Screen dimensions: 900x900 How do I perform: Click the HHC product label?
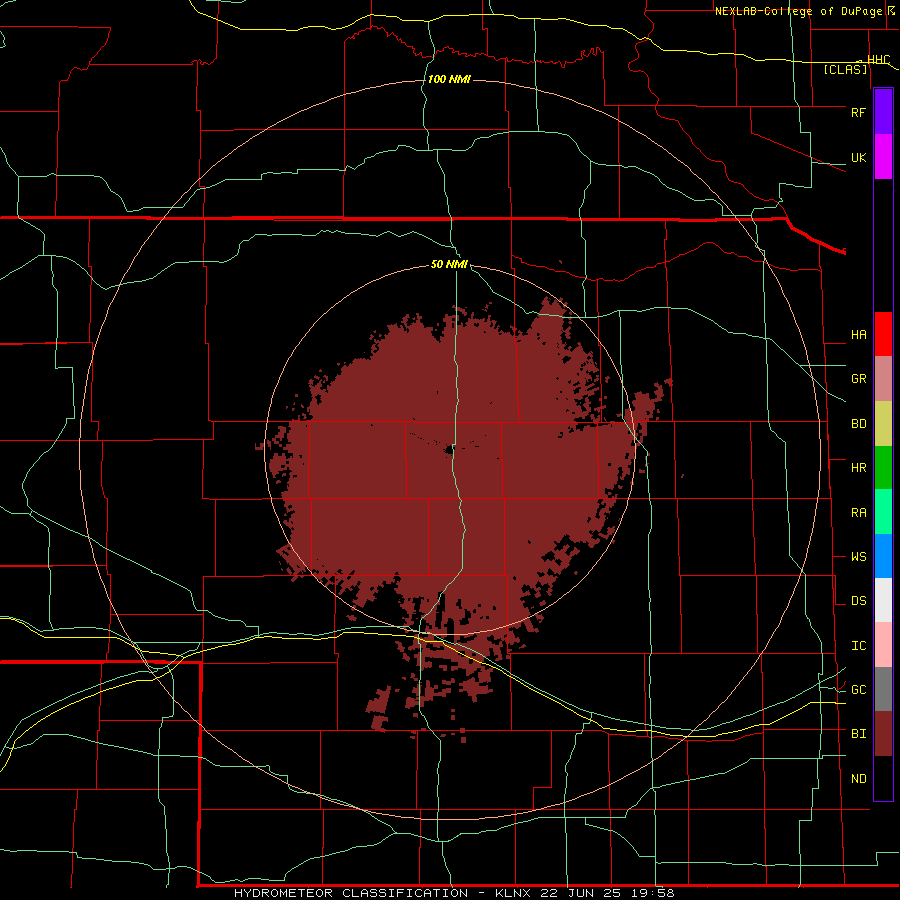878,60
